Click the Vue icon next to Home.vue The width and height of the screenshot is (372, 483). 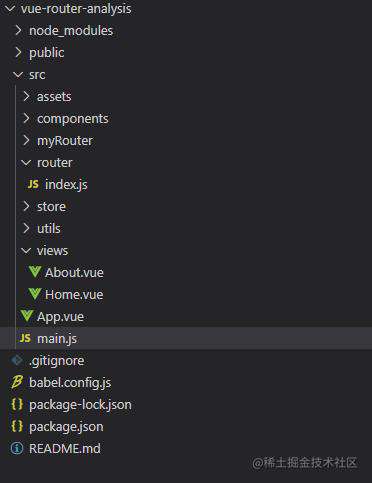[x=35, y=294]
